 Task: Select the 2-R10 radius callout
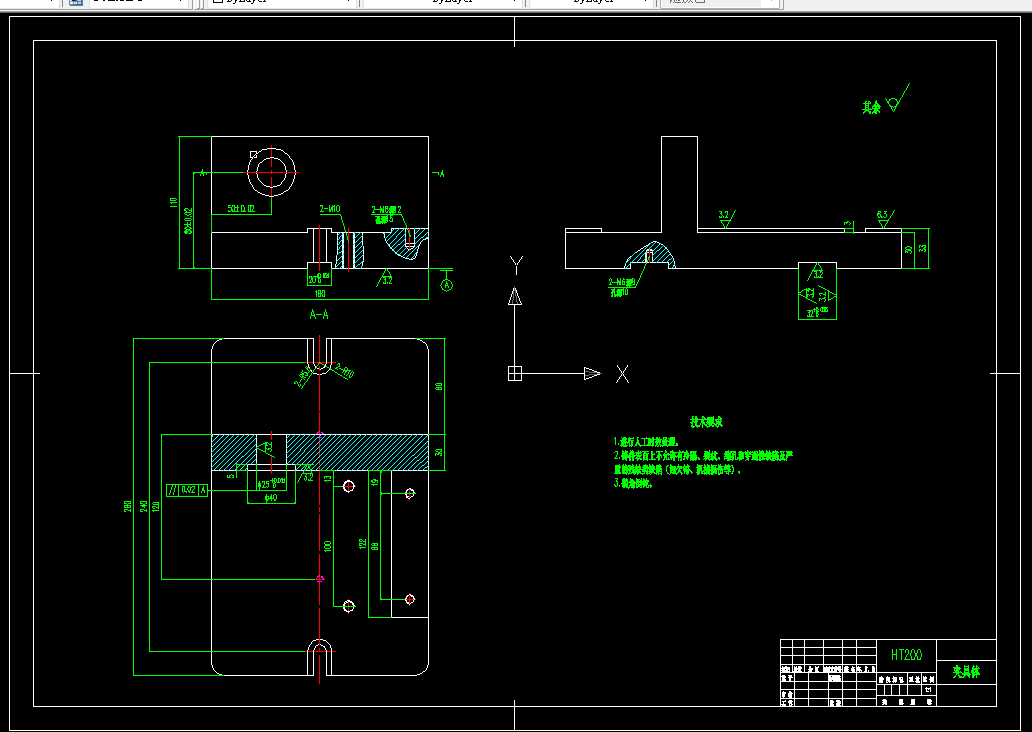tap(345, 371)
